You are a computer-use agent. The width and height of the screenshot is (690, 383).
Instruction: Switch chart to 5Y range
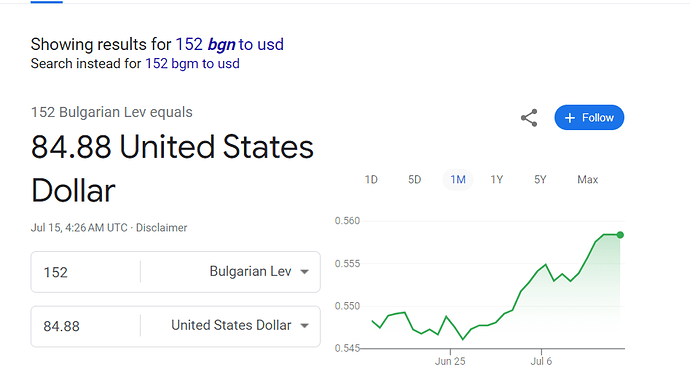click(540, 180)
